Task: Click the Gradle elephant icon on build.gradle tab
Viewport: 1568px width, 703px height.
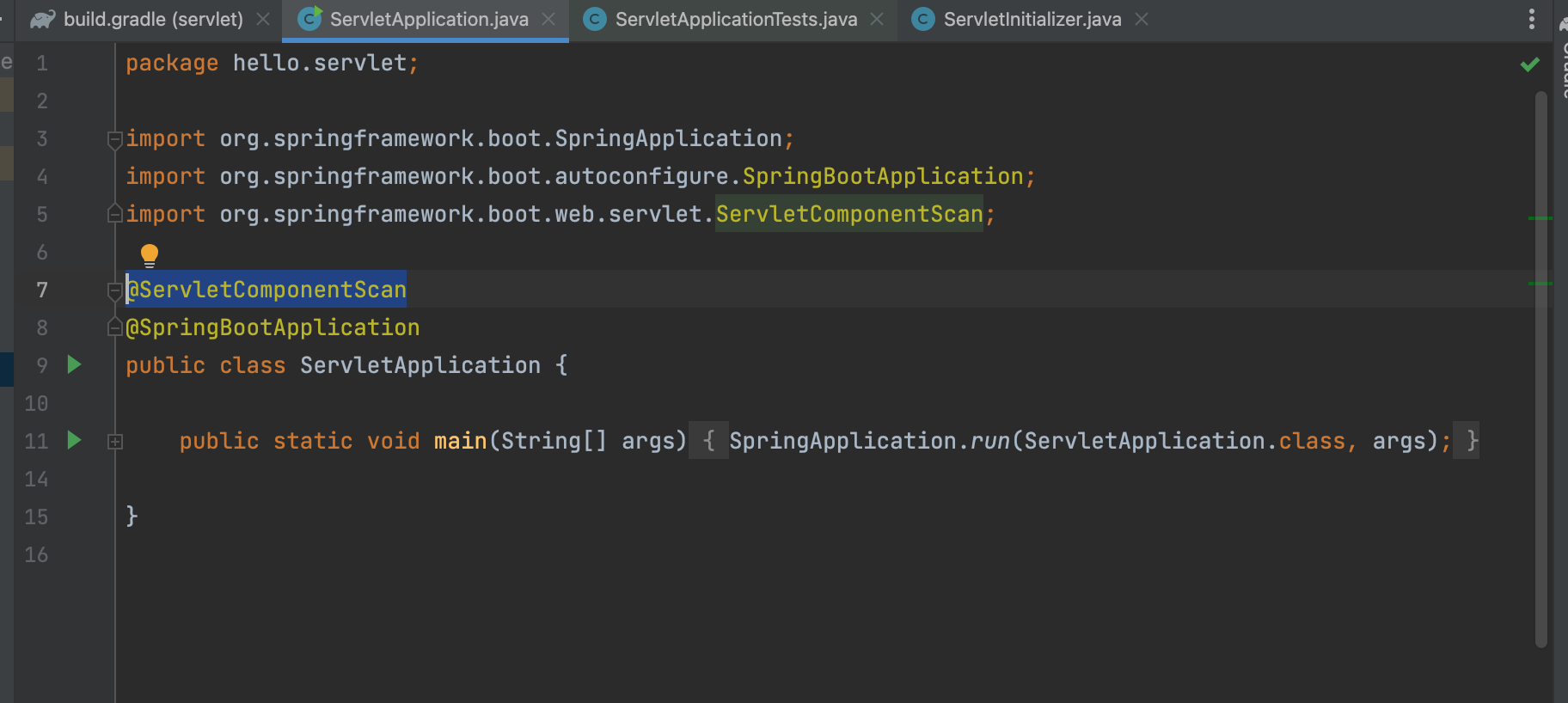Action: tap(43, 19)
